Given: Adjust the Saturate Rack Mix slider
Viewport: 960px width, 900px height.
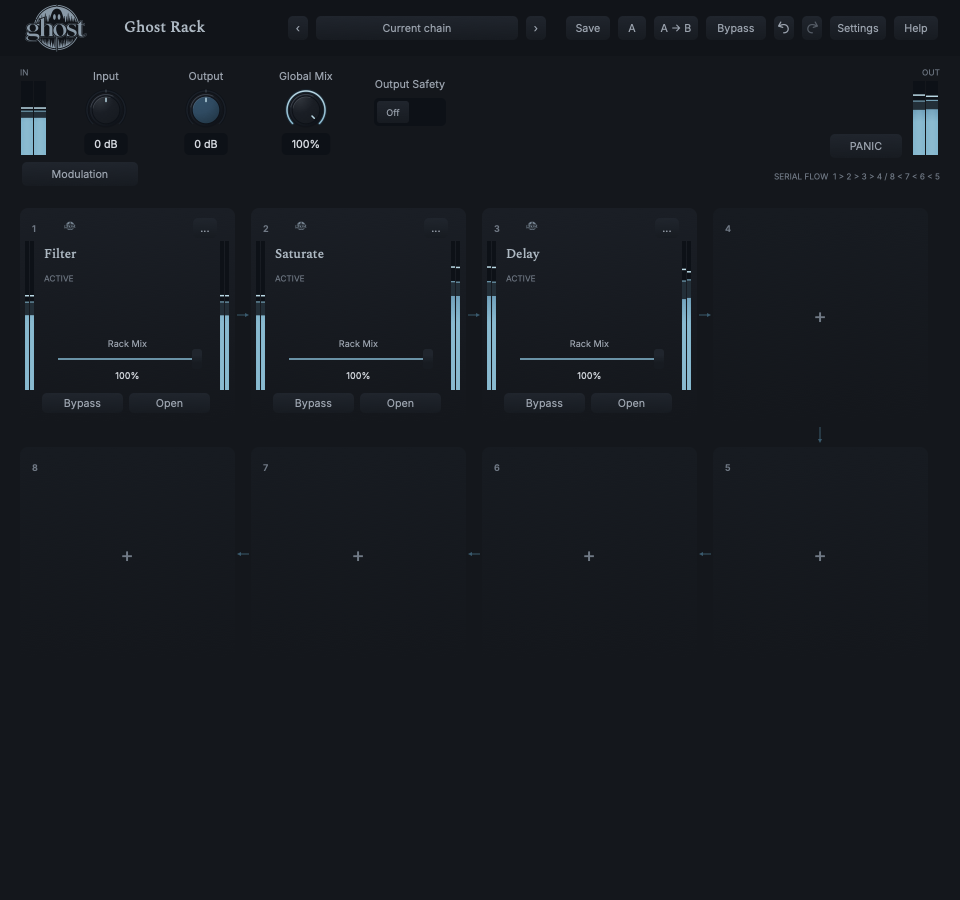Looking at the screenshot, I should [361, 358].
